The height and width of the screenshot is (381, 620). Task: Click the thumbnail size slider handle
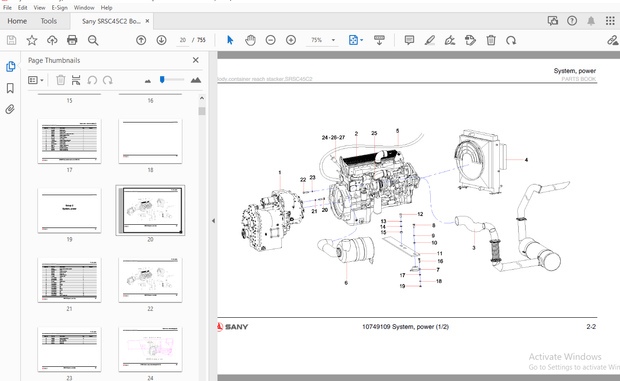pyautogui.click(x=162, y=80)
